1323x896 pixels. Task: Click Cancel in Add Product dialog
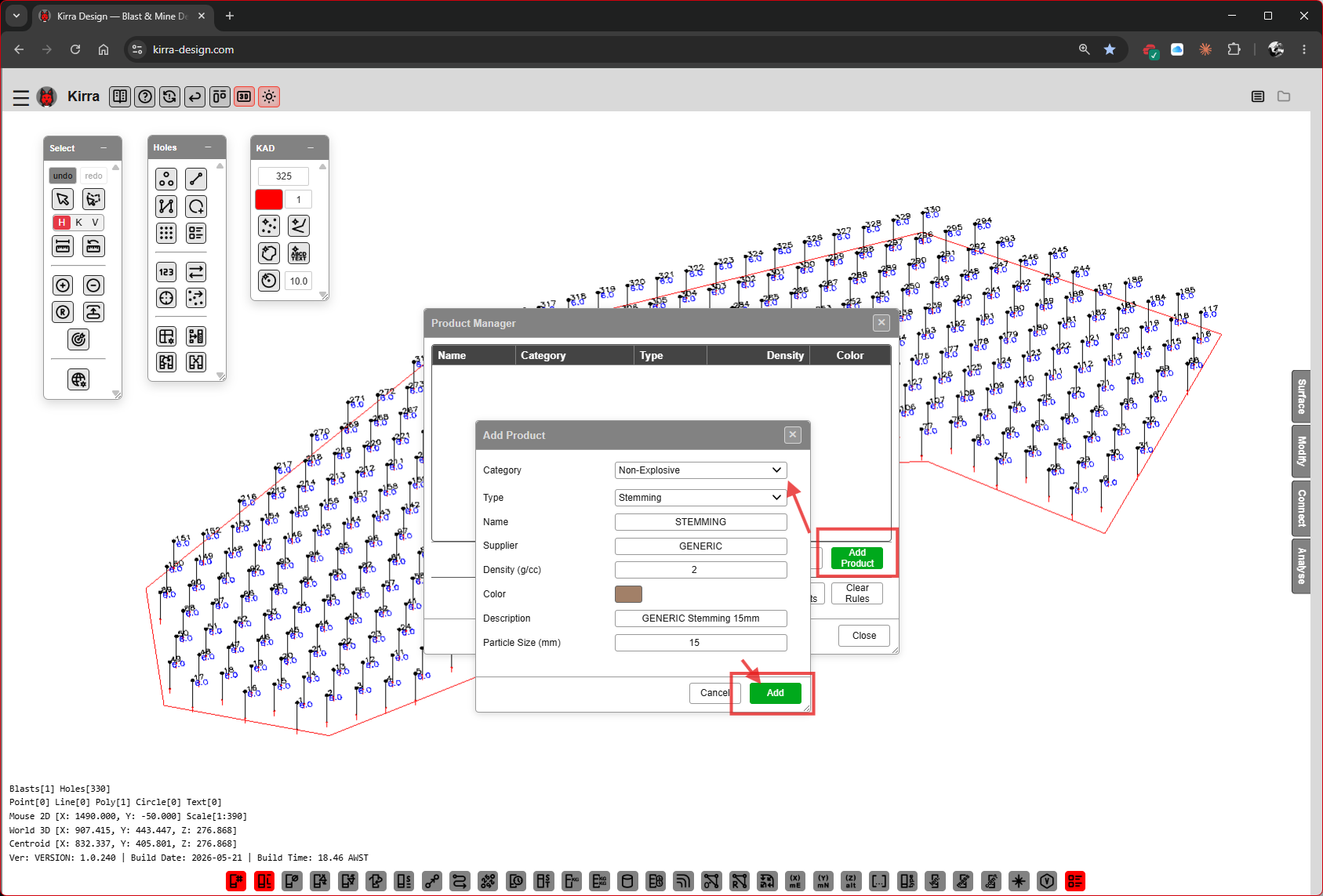click(714, 693)
